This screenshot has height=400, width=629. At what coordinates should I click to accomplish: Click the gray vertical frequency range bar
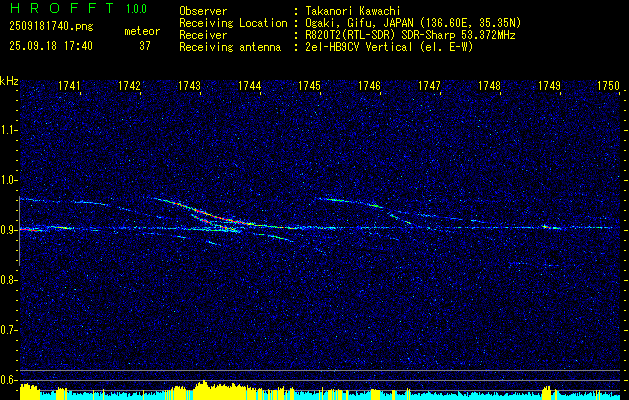coord(19,231)
